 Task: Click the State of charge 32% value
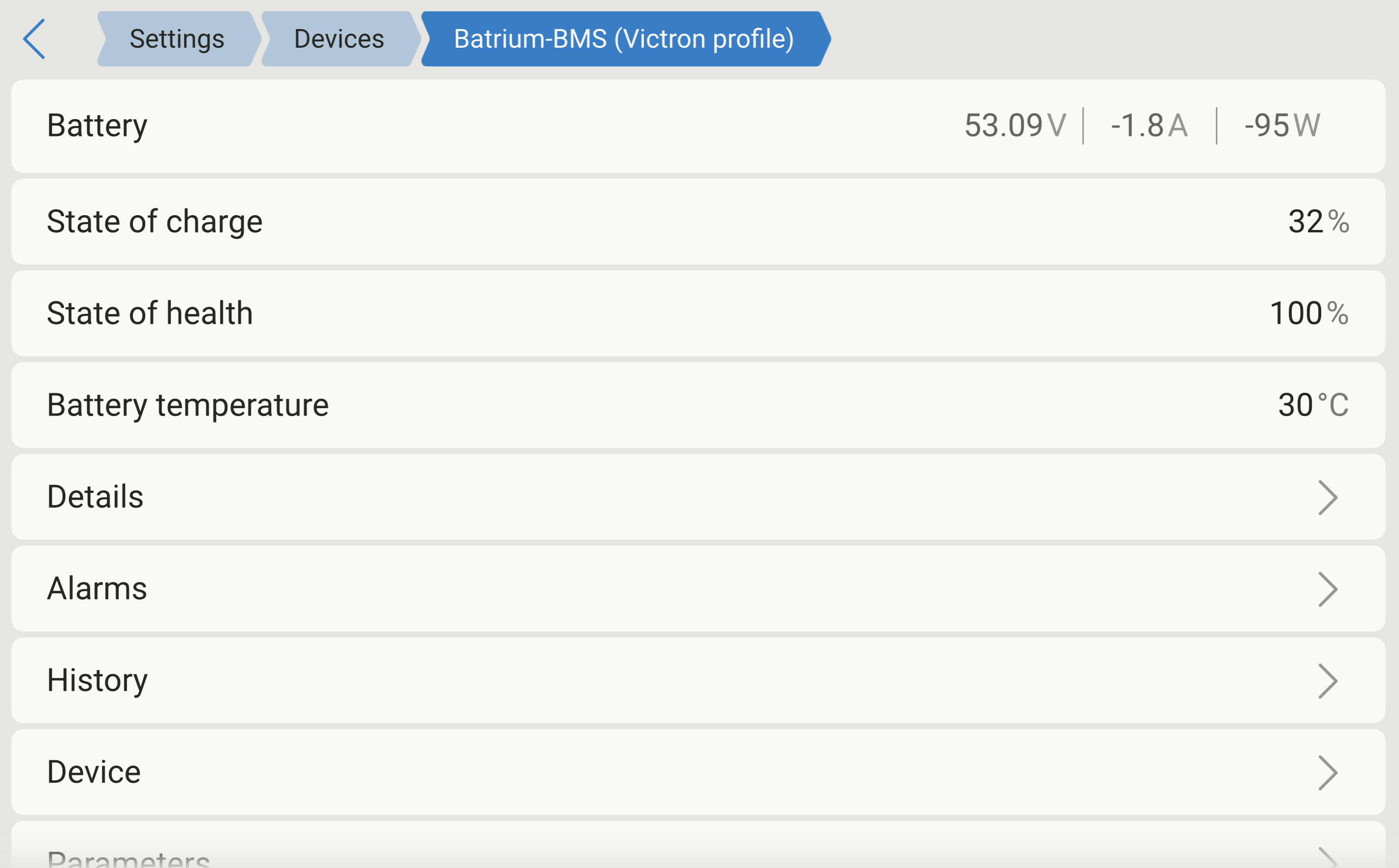tap(1318, 222)
